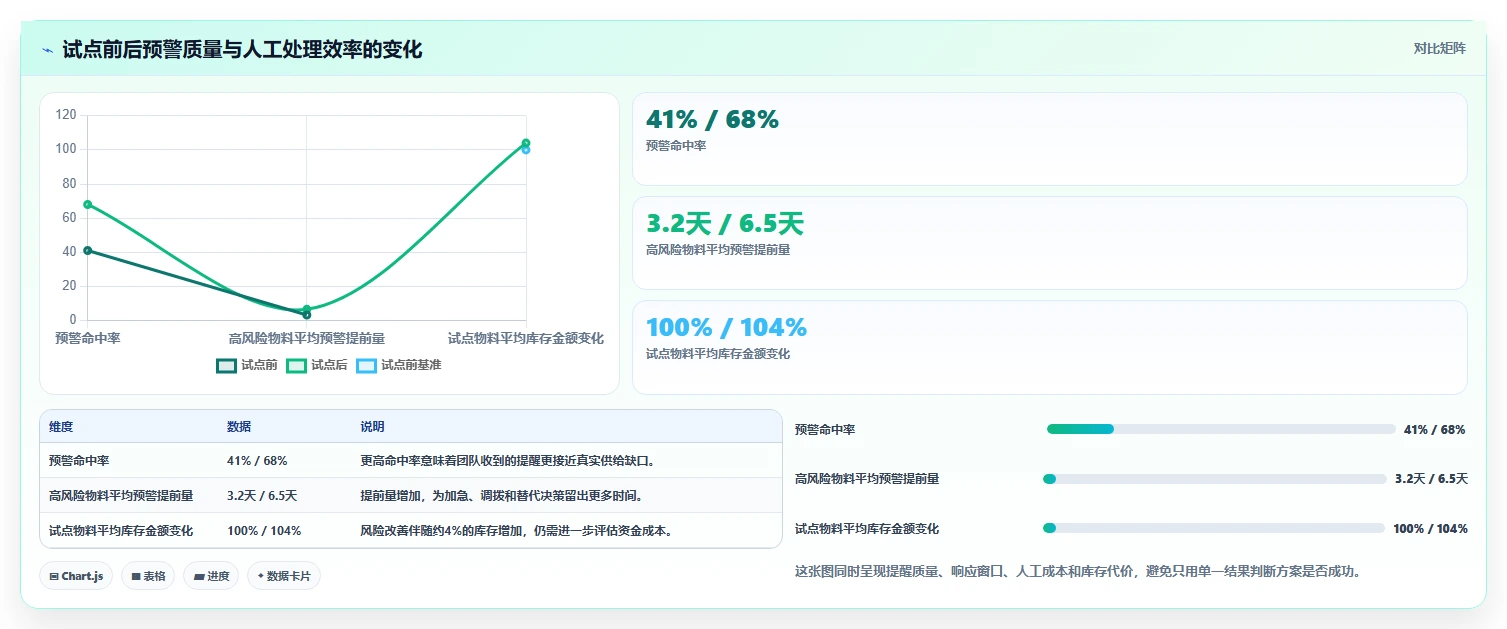Click the 更高命中率 explanation cell
Screen dimensions: 1507x629
(x=508, y=461)
